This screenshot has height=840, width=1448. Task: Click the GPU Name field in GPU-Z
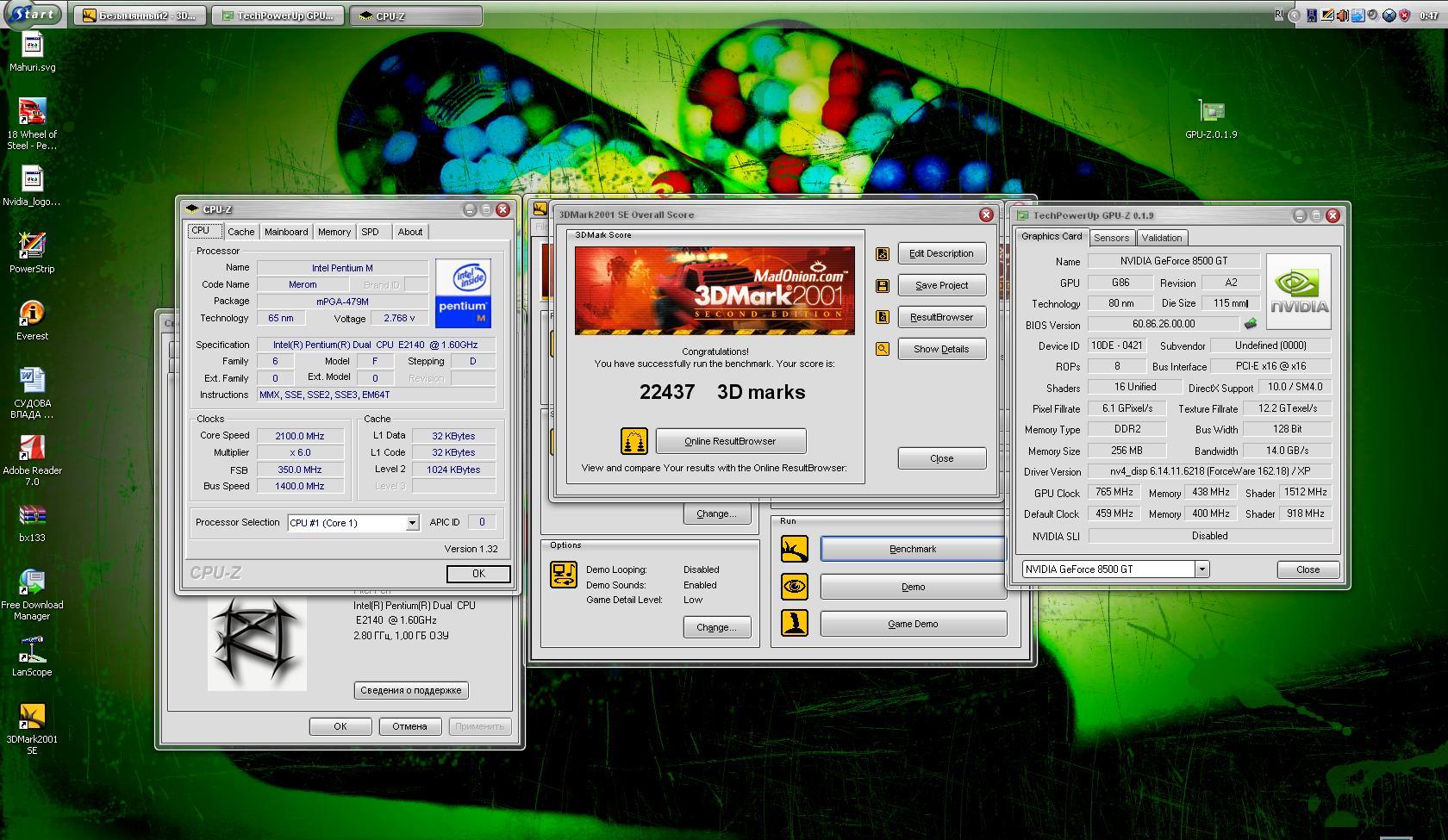pyautogui.click(x=1173, y=261)
